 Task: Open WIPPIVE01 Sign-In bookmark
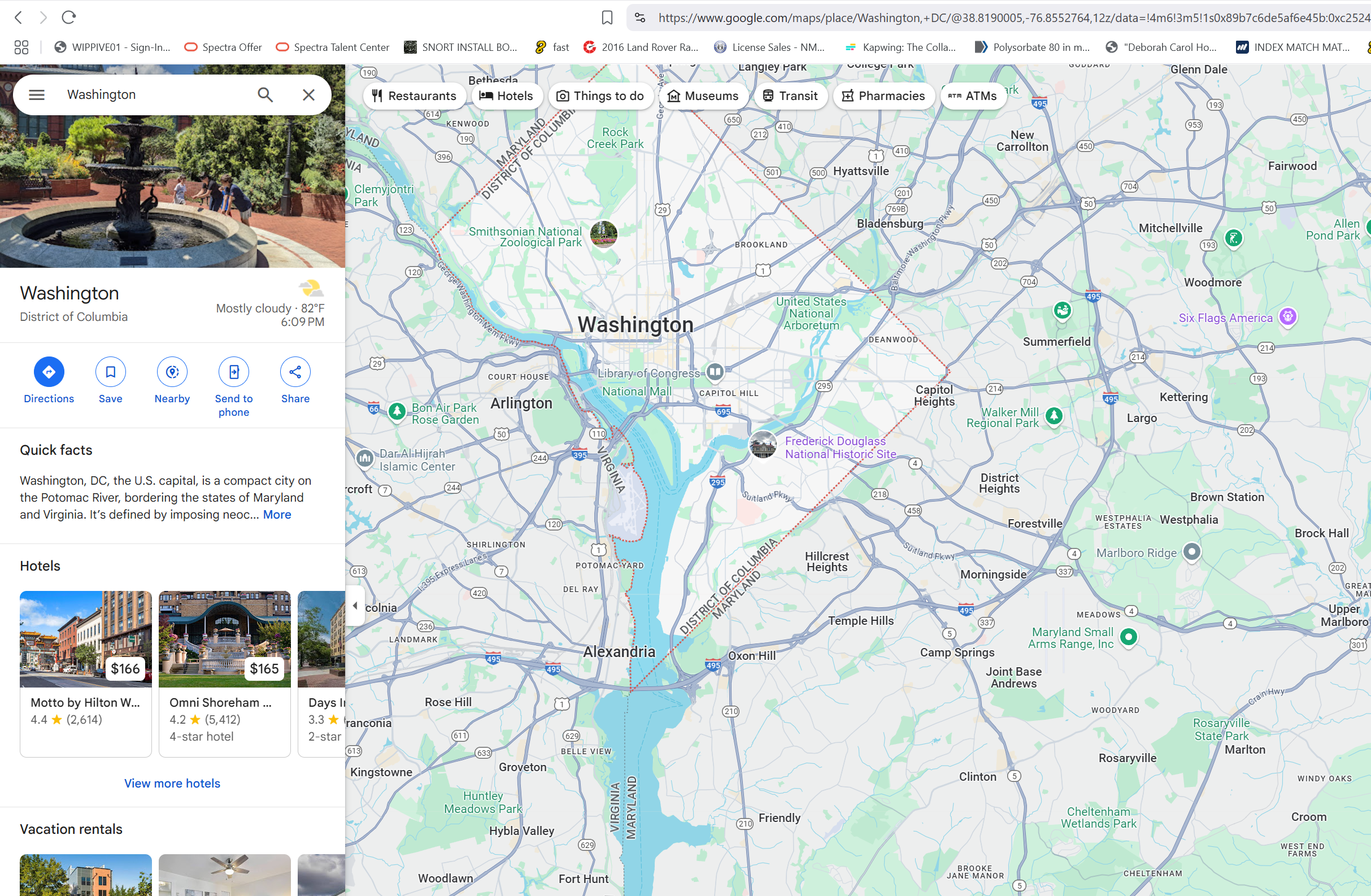click(x=112, y=47)
